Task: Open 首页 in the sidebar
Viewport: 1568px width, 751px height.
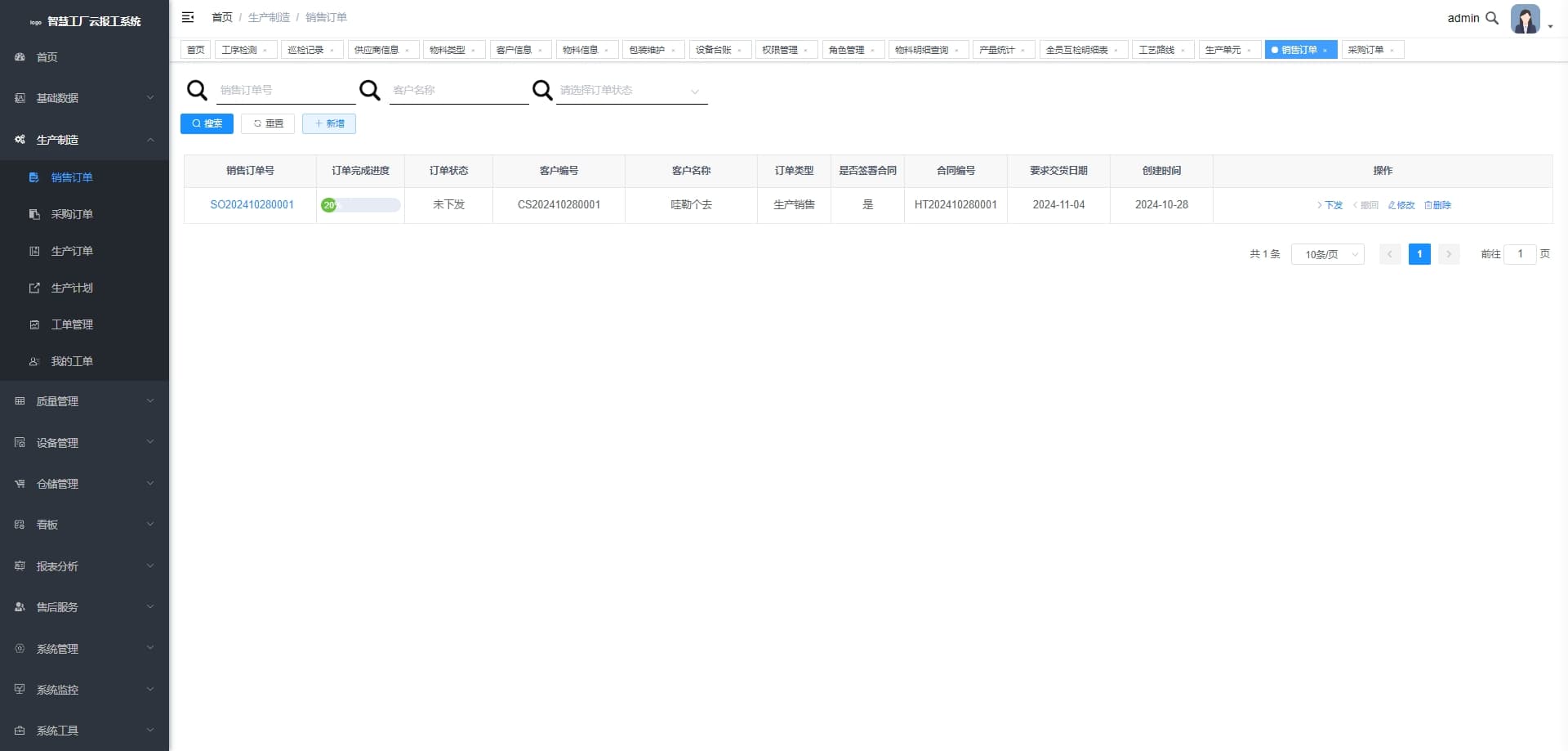Action: [x=85, y=57]
